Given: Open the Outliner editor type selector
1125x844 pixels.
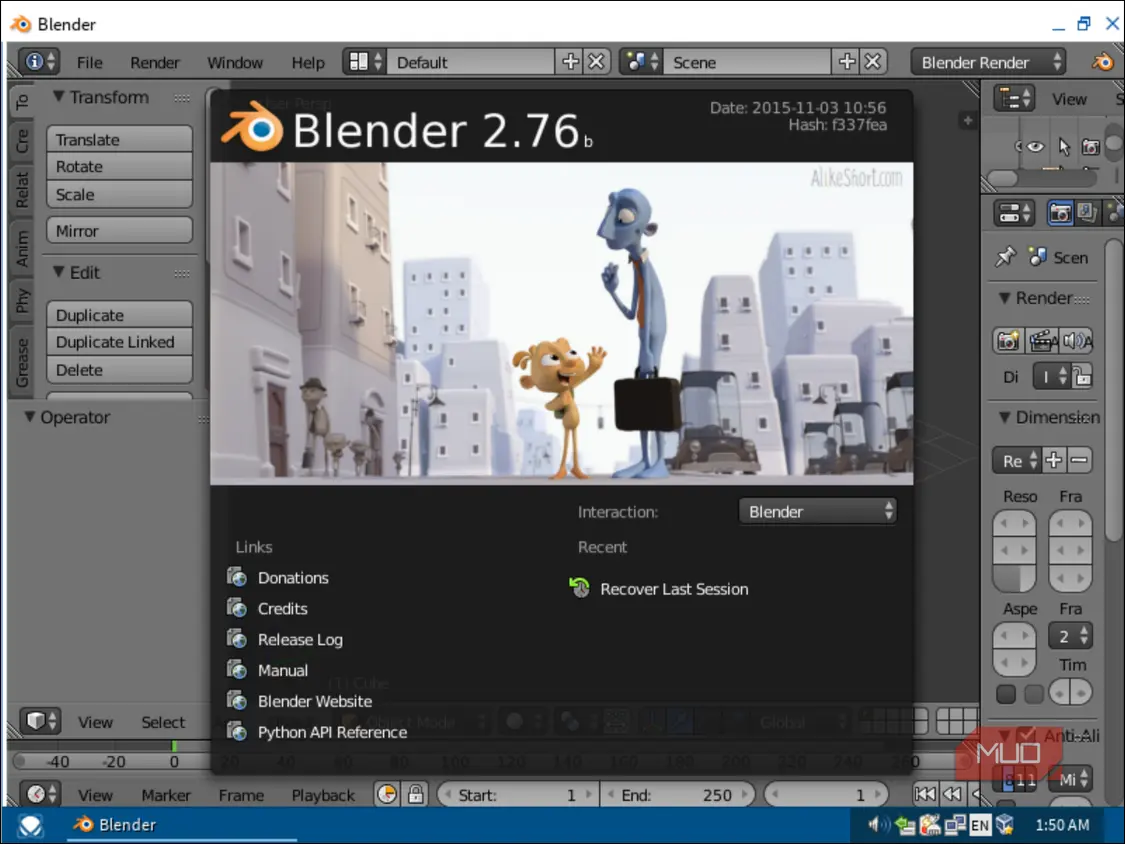Looking at the screenshot, I should point(1014,98).
